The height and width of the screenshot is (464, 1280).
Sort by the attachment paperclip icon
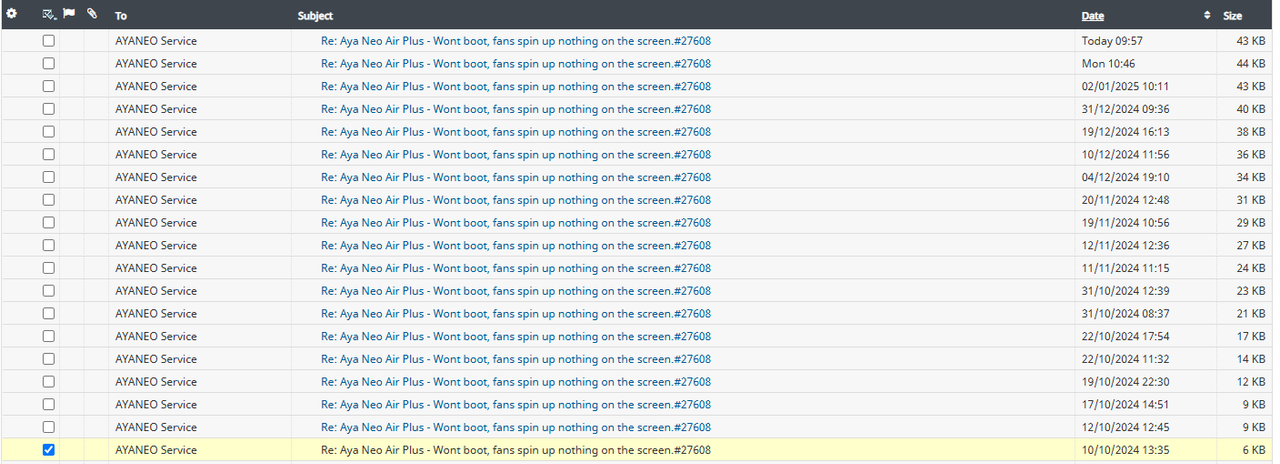pos(92,14)
